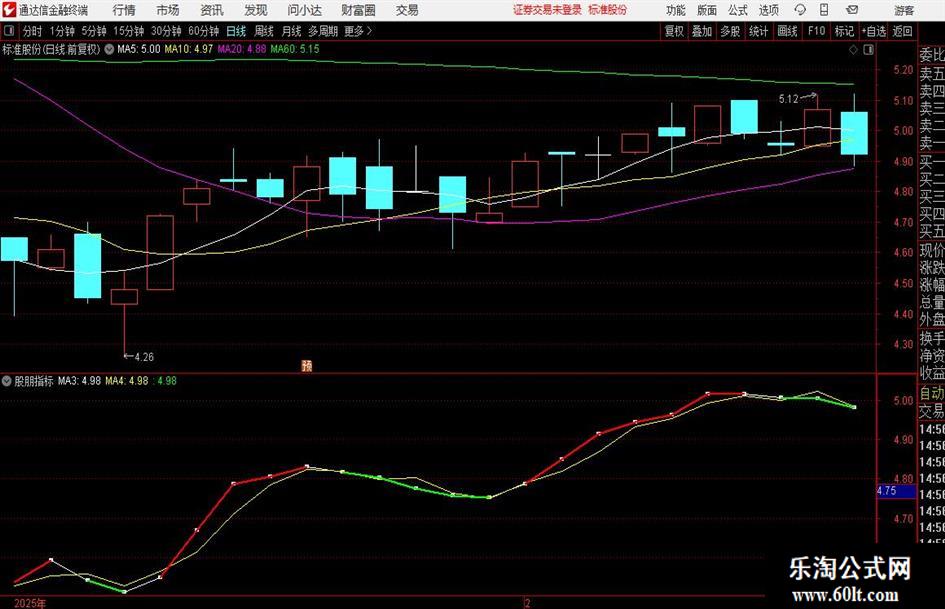Click the 4.26 low price annotation
This screenshot has height=609, width=945.
point(144,357)
